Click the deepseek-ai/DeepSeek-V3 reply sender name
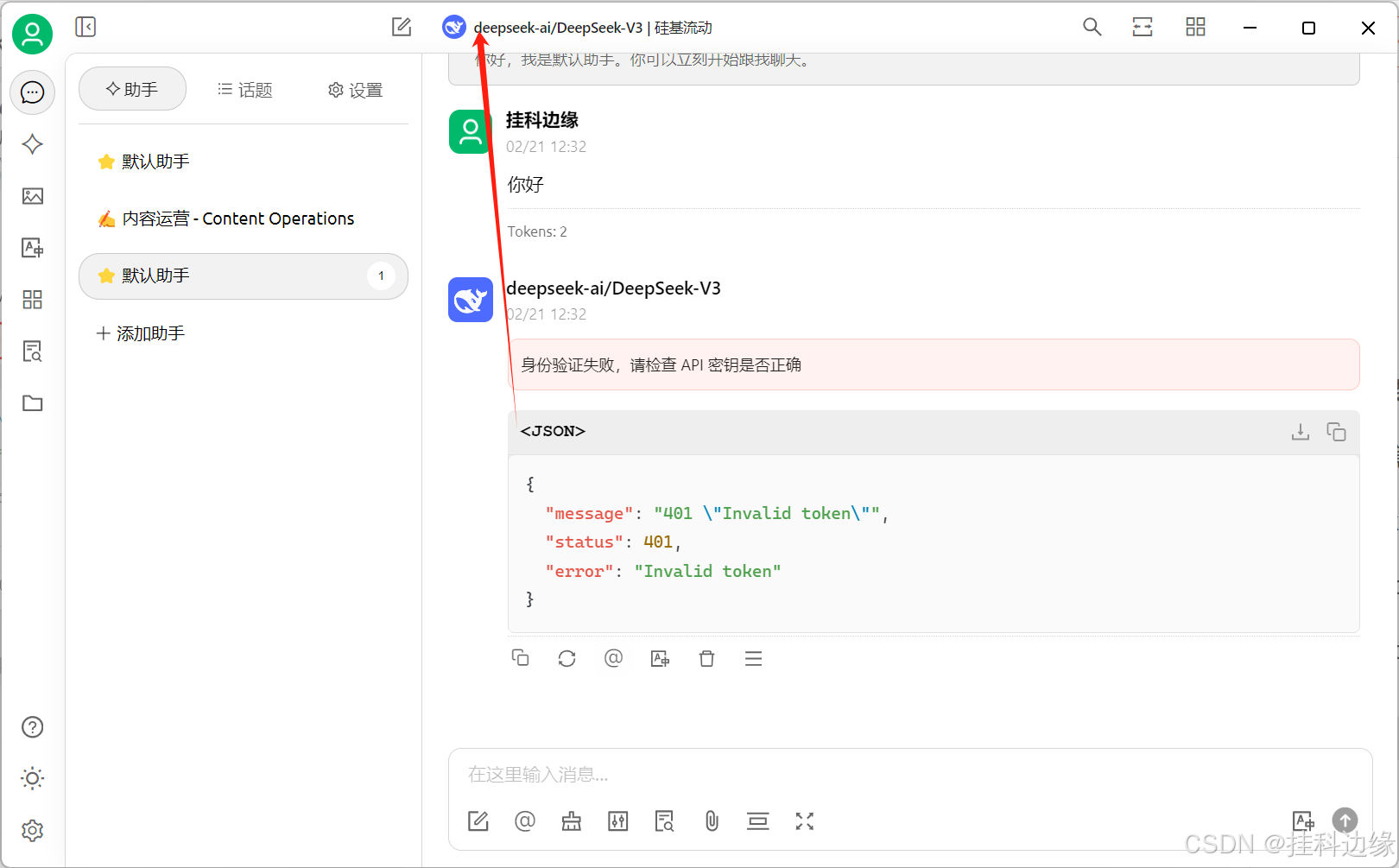1399x868 pixels. coord(613,288)
